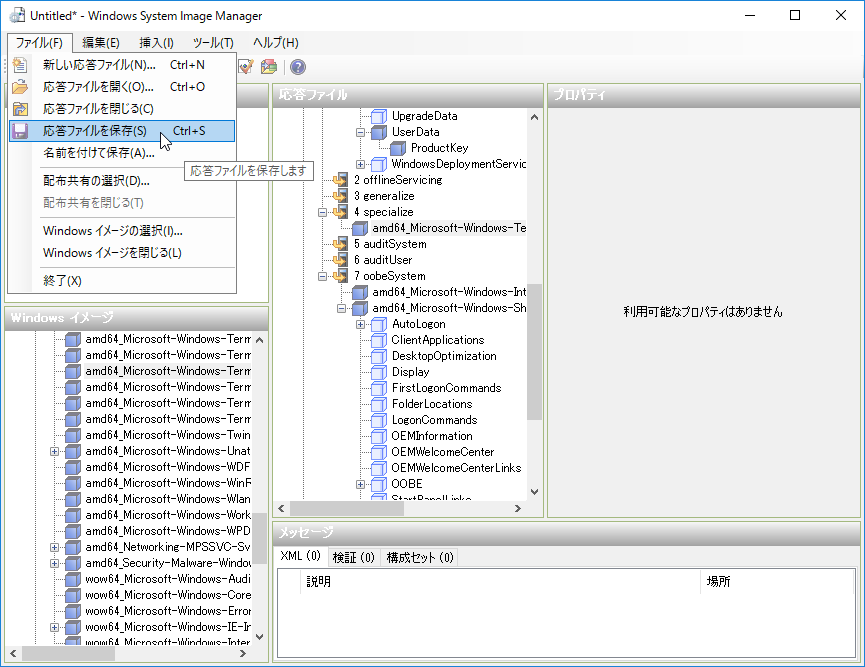The image size is (865, 667).
Task: Select amd64_Microsoft-Windows-Int under oobeSystem
Action: click(448, 292)
